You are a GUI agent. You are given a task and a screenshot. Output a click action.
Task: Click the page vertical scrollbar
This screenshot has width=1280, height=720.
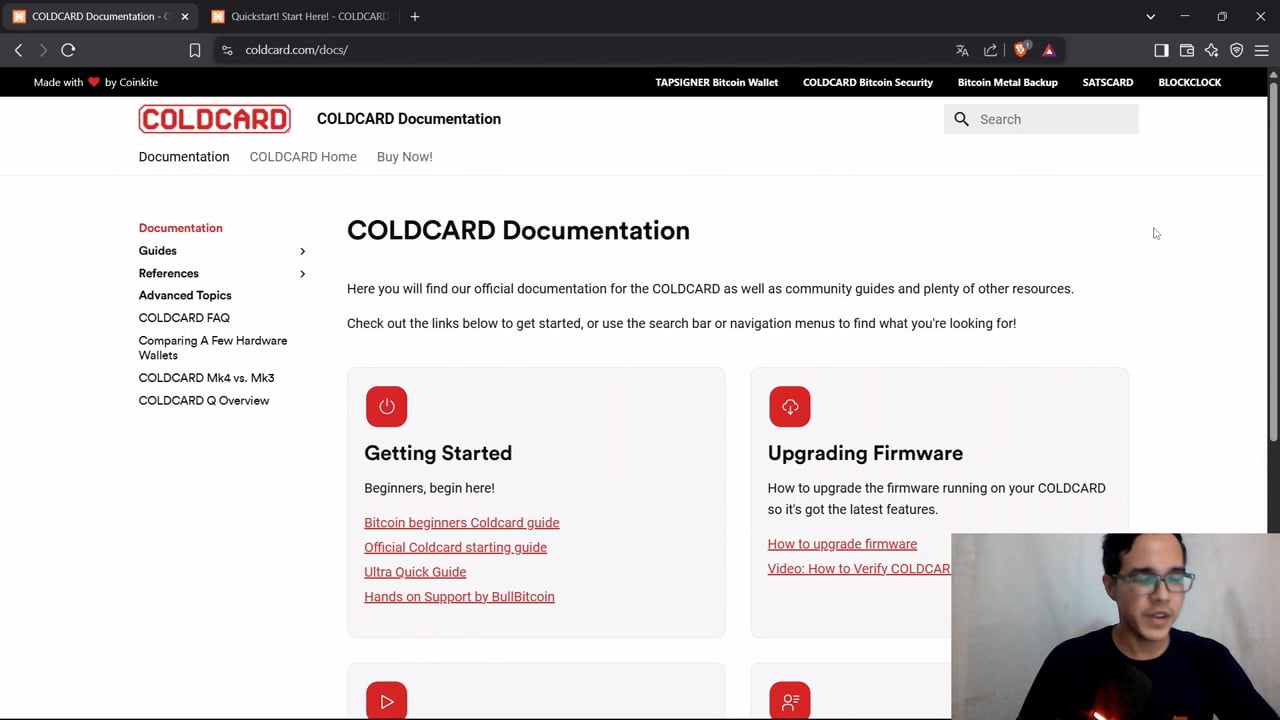tap(1273, 260)
